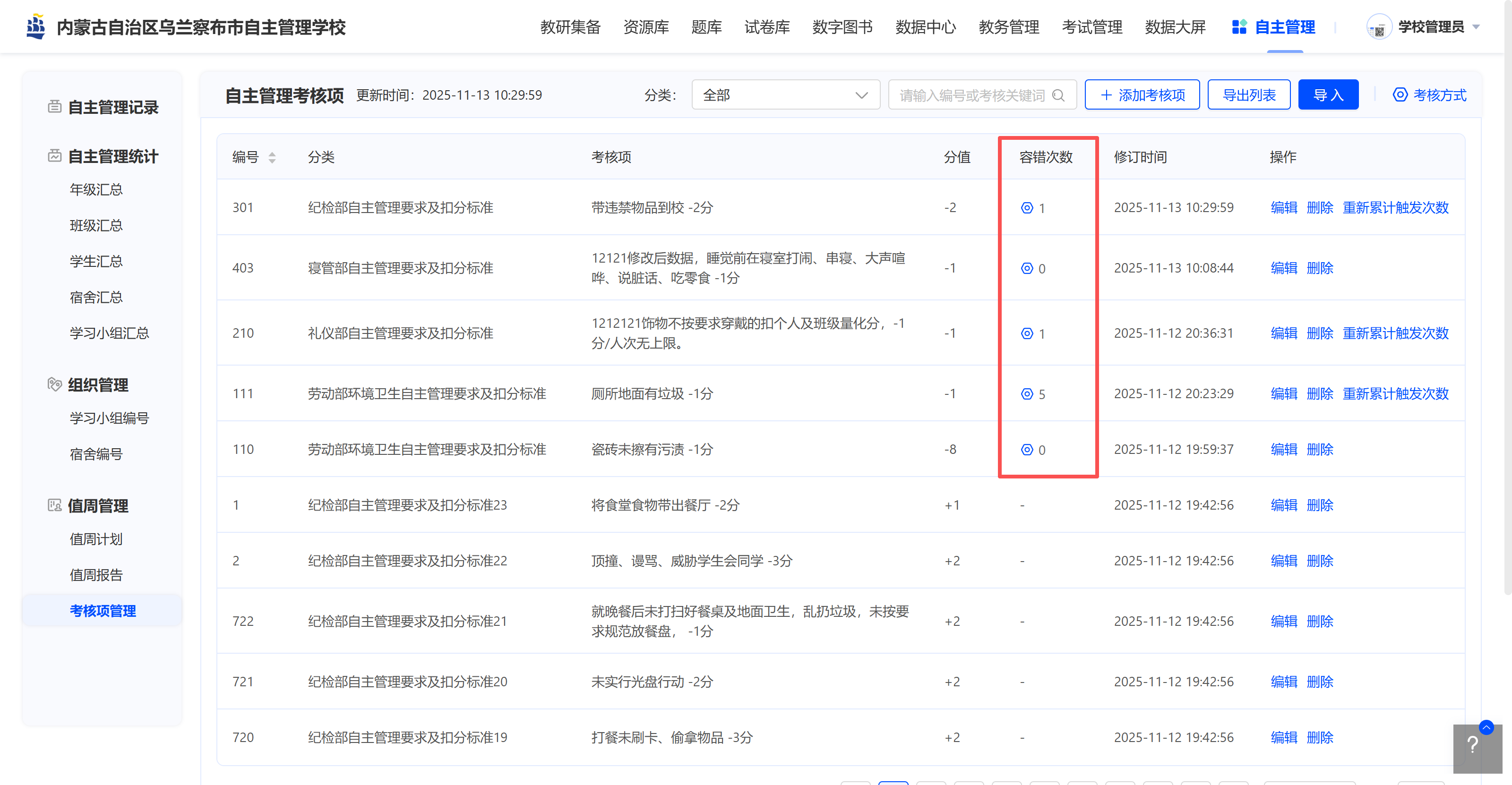Click the 学校管理员 avatar icon
The image size is (1512, 785).
coord(1379,27)
